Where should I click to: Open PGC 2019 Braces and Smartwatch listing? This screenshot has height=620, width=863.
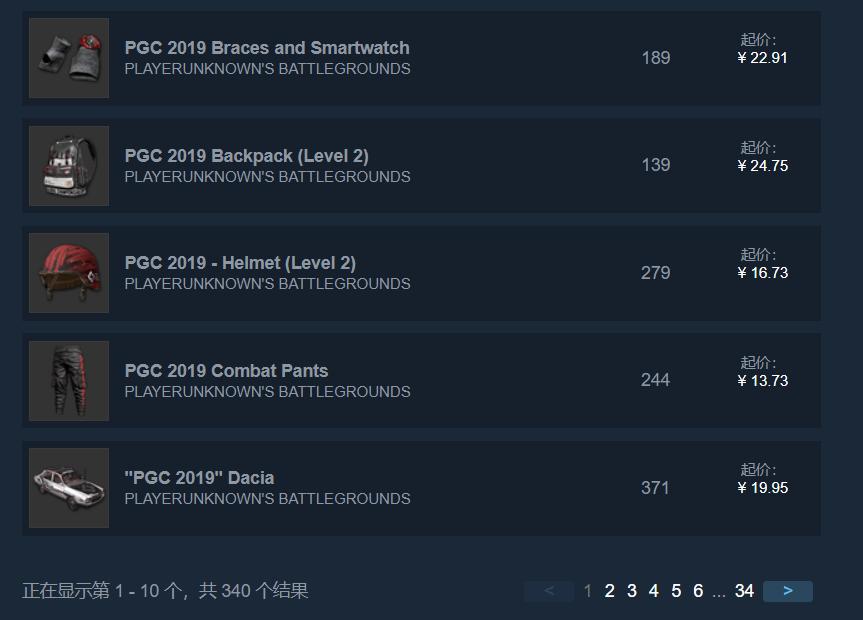click(x=267, y=48)
